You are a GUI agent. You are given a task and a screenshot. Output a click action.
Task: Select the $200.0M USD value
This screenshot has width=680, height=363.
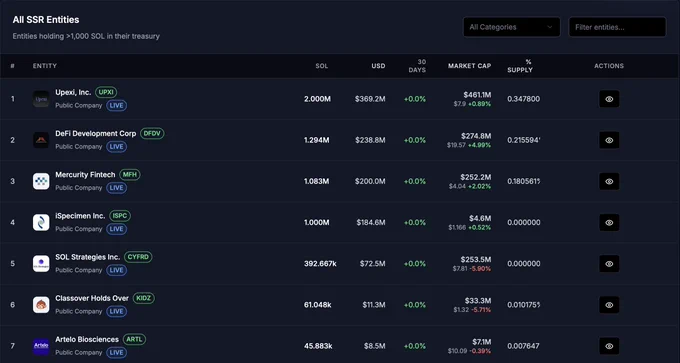pos(370,181)
